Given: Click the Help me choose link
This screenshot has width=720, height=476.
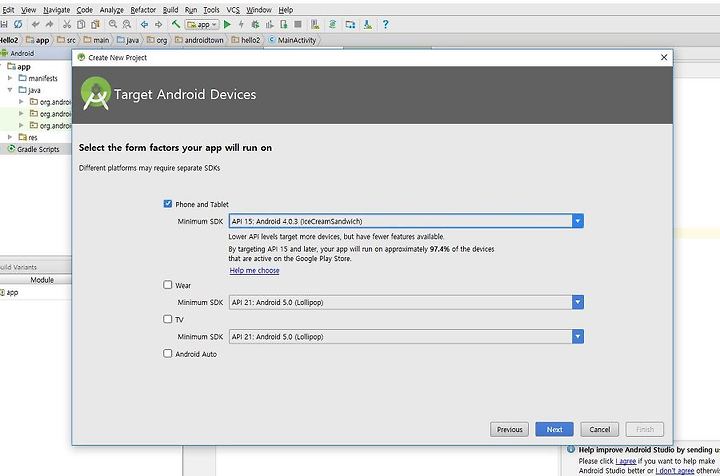Looking at the screenshot, I should point(254,270).
